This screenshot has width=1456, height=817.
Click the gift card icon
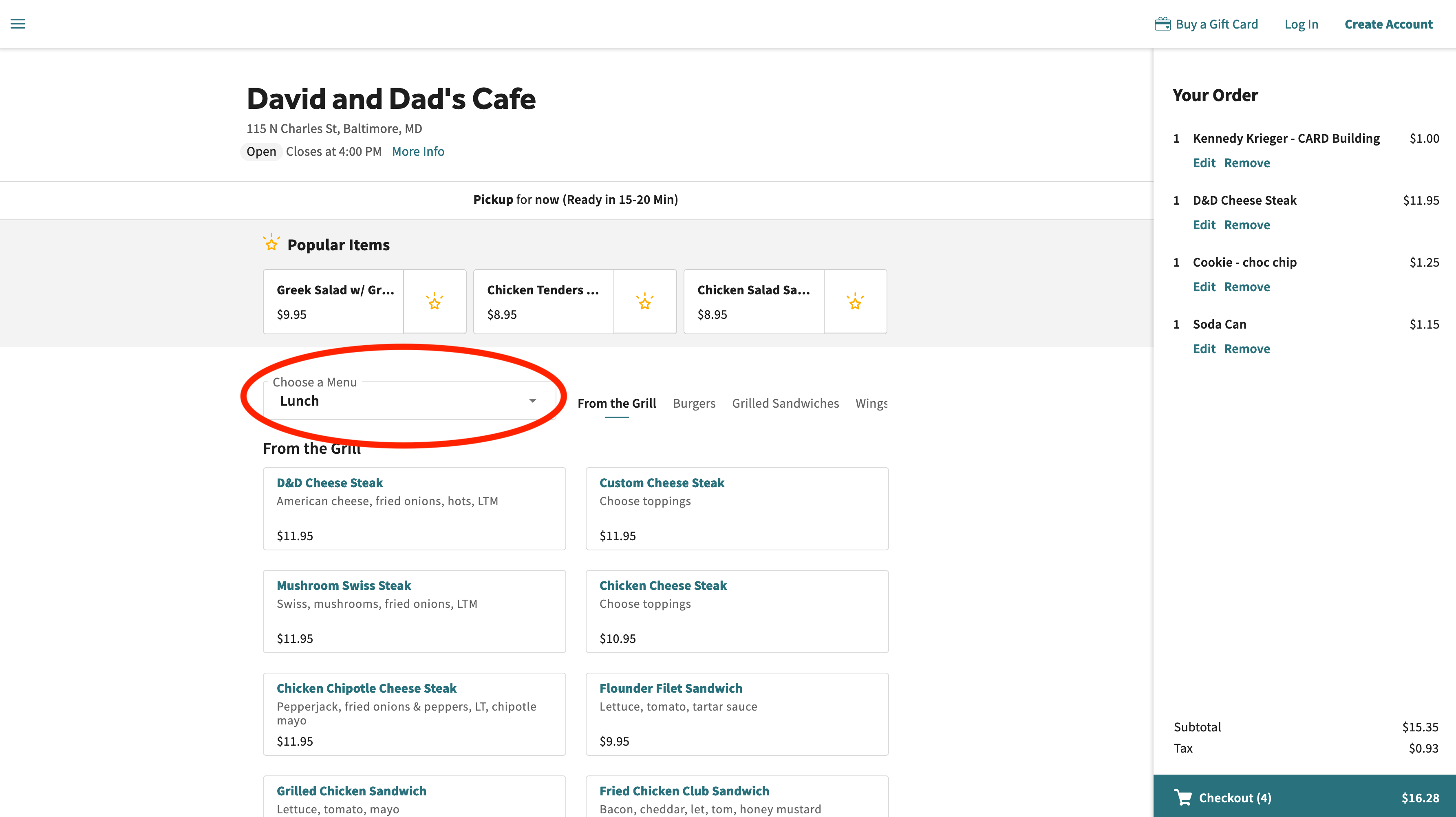coord(1162,24)
